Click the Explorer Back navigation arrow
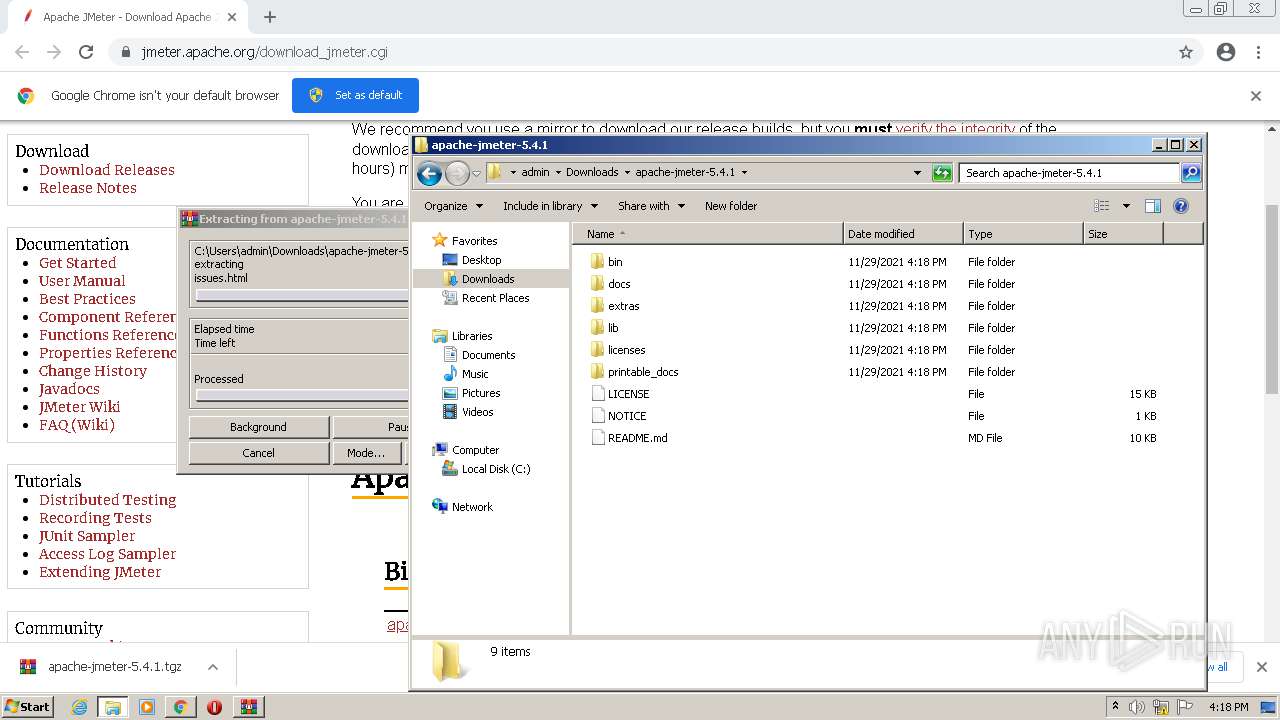The height and width of the screenshot is (720, 1280). pos(429,173)
